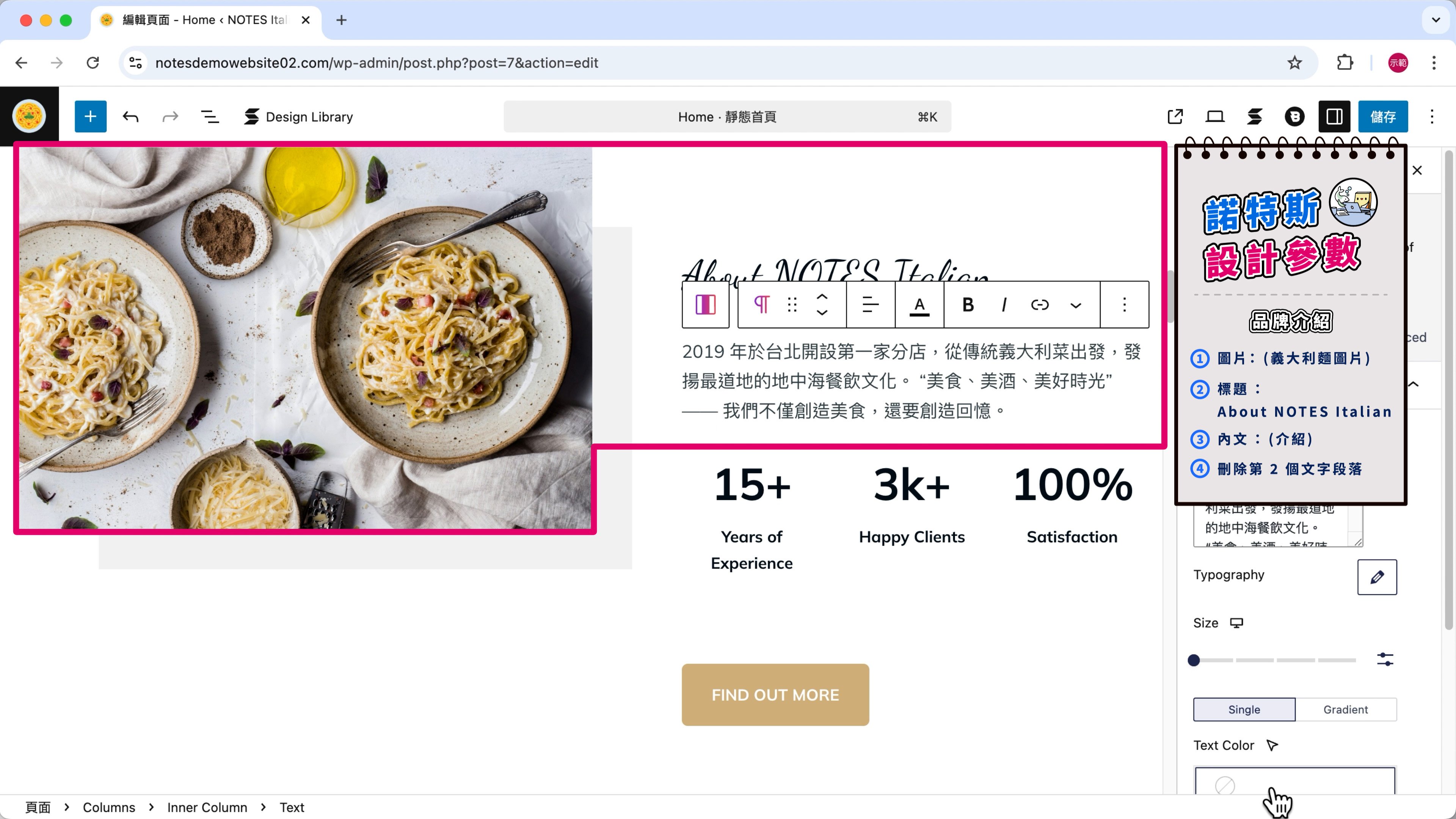The height and width of the screenshot is (819, 1456).
Task: Insert a link via block toolbar
Action: (1039, 304)
